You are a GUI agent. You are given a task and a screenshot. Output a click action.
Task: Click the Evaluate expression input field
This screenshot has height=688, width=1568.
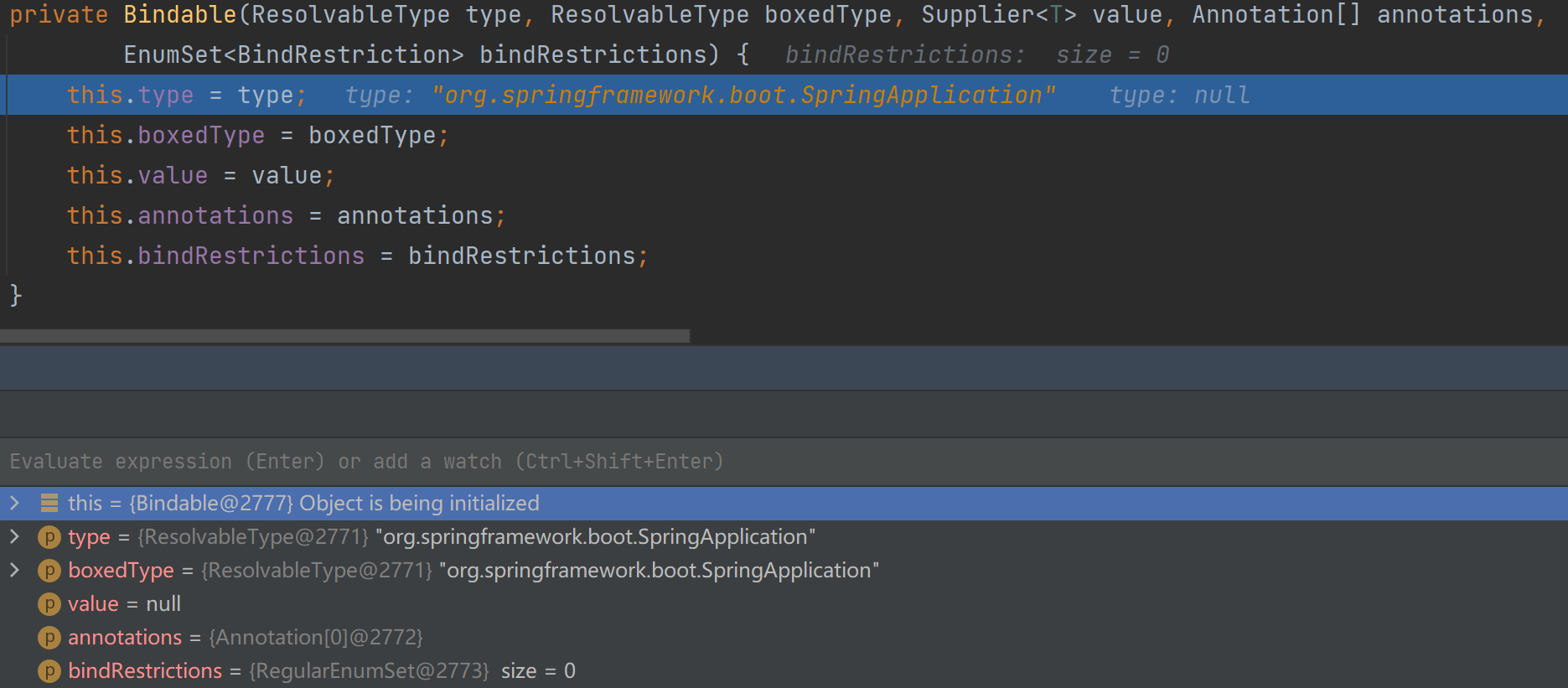pyautogui.click(x=784, y=462)
